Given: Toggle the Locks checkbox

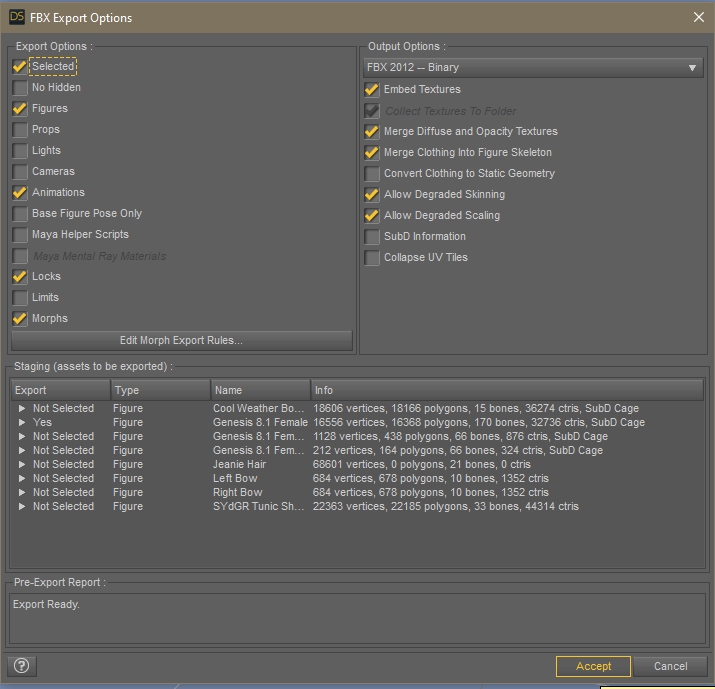Looking at the screenshot, I should 20,276.
